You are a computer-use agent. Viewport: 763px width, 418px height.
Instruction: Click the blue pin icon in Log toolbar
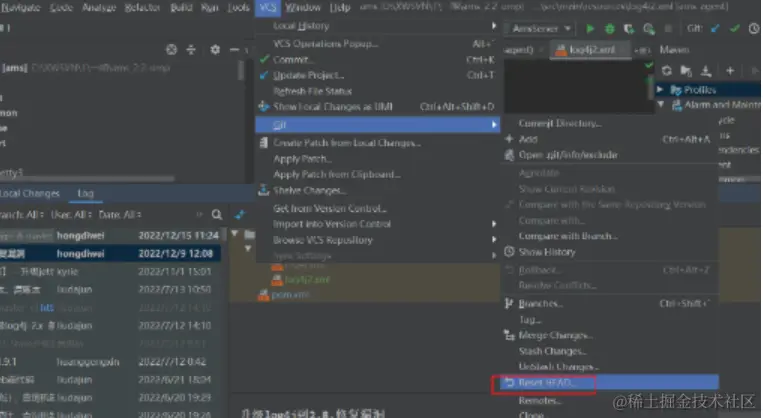240,215
